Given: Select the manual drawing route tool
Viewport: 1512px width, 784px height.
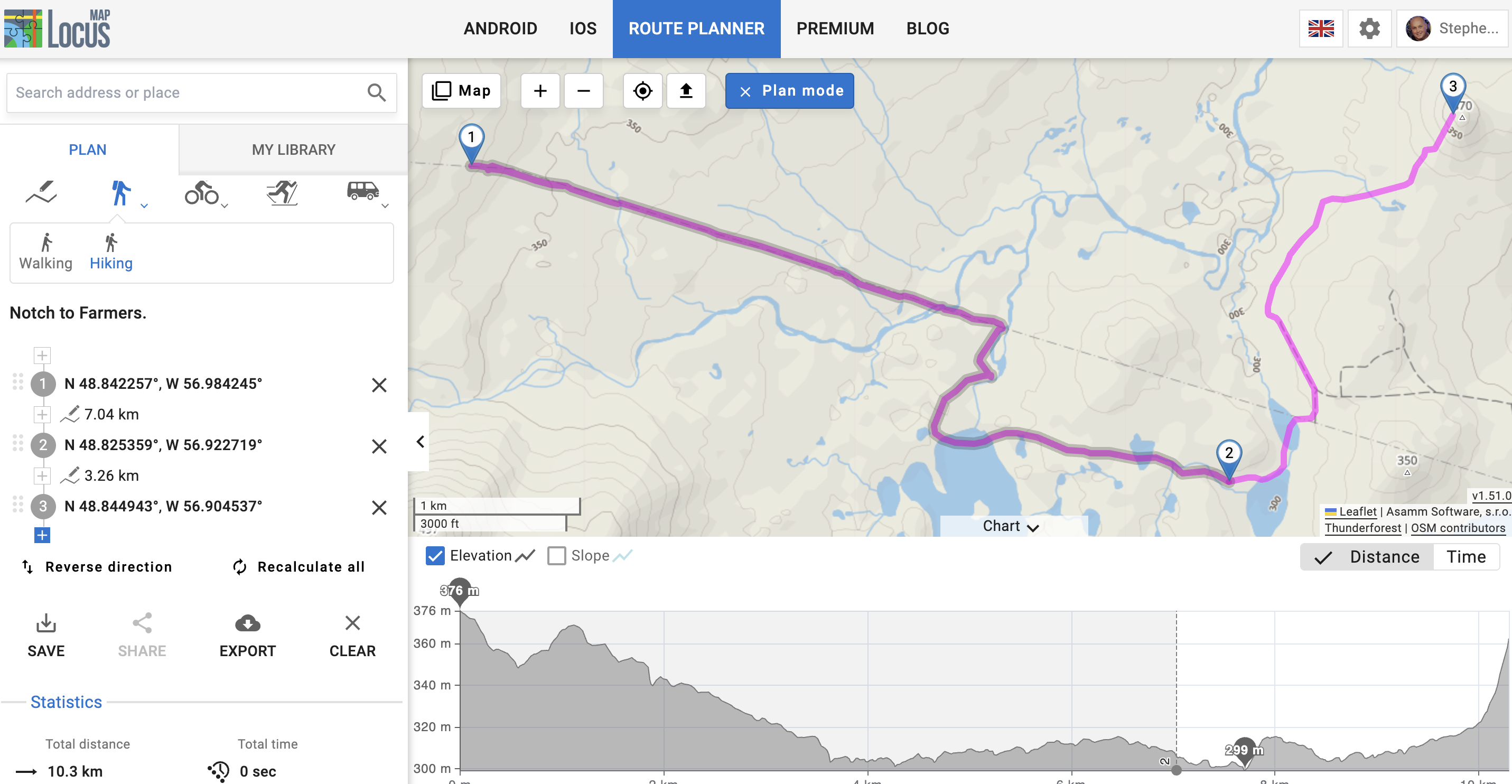Looking at the screenshot, I should click(41, 192).
